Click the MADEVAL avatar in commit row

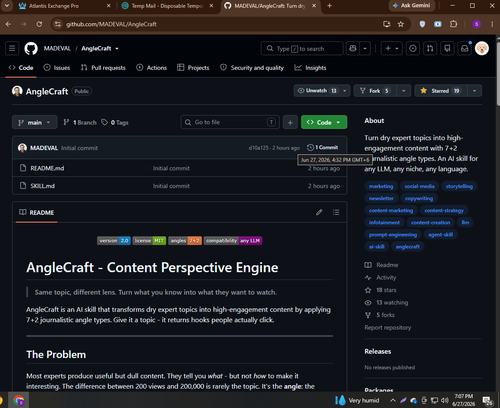click(x=22, y=148)
